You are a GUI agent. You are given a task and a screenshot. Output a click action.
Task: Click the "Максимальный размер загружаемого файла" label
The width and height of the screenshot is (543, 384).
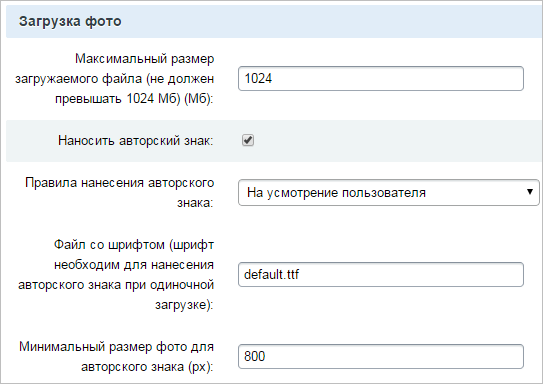(x=115, y=69)
